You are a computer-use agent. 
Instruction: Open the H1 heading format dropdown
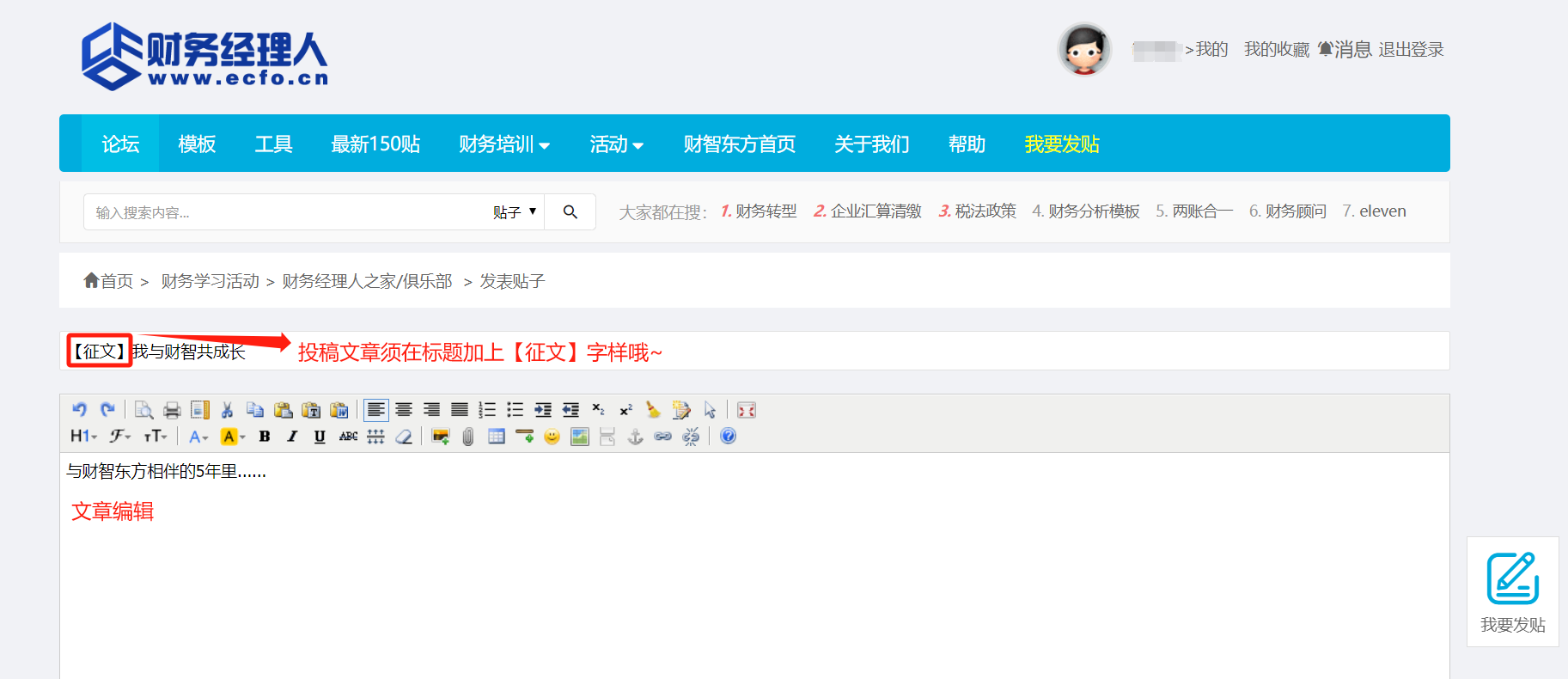pos(83,437)
